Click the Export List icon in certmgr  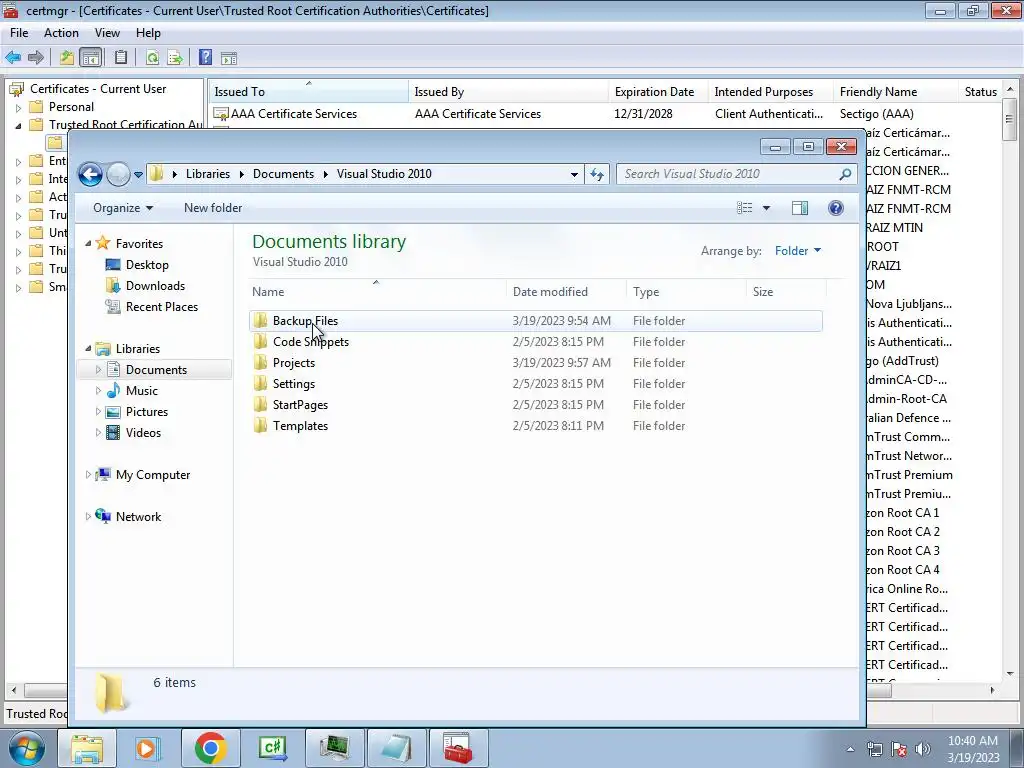pos(175,58)
